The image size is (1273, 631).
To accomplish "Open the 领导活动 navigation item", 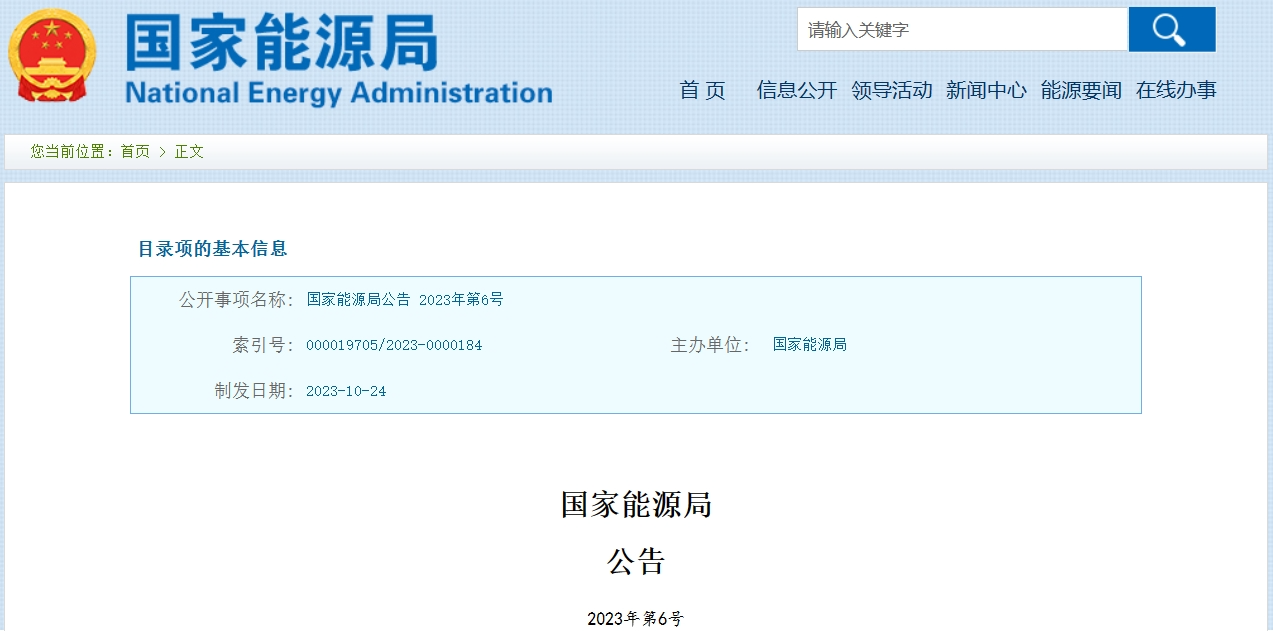I will [x=892, y=90].
